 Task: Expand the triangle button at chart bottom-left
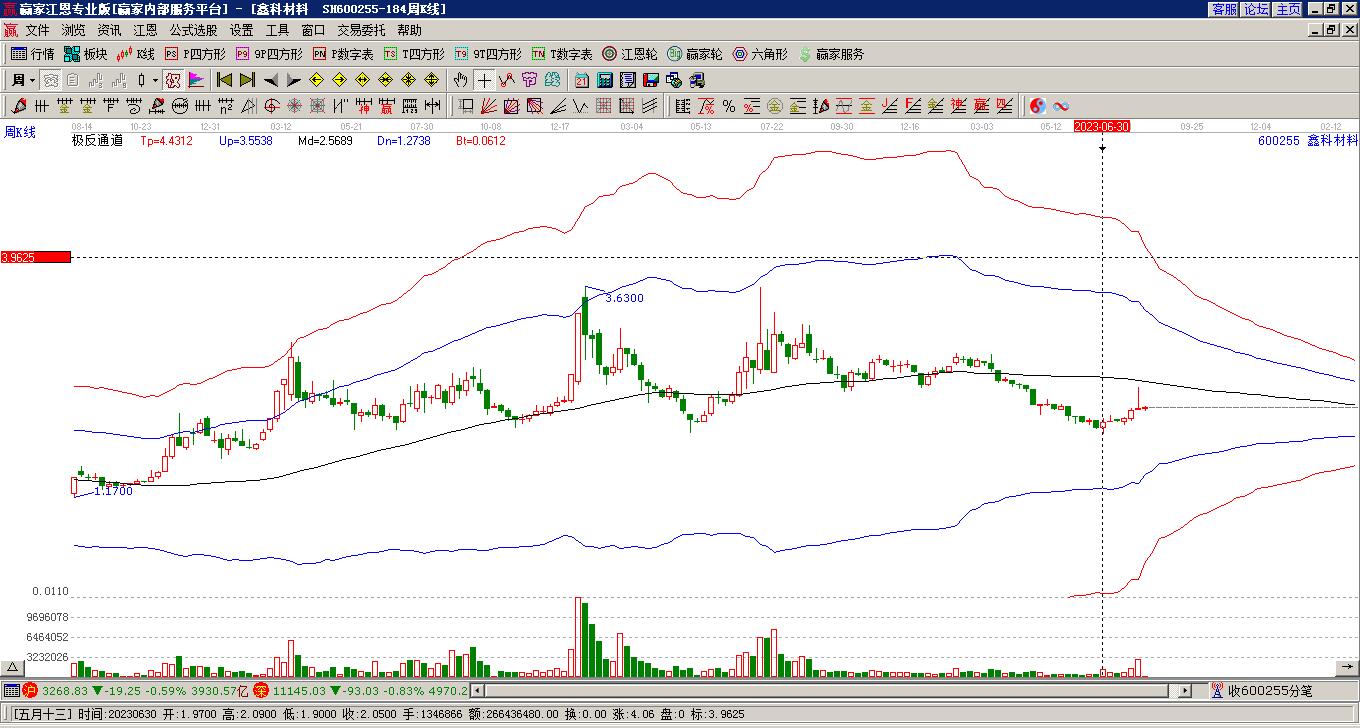(x=12, y=667)
